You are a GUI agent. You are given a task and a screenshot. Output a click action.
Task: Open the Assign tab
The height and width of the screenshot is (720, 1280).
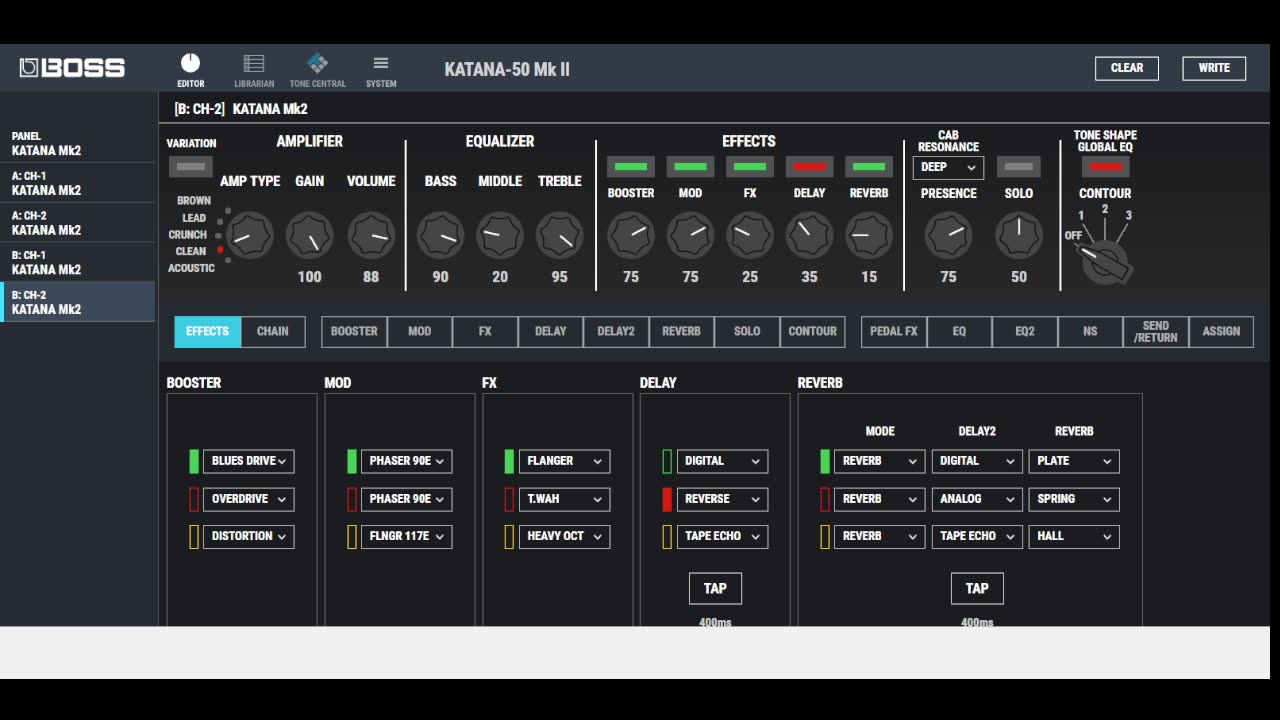coord(1221,331)
